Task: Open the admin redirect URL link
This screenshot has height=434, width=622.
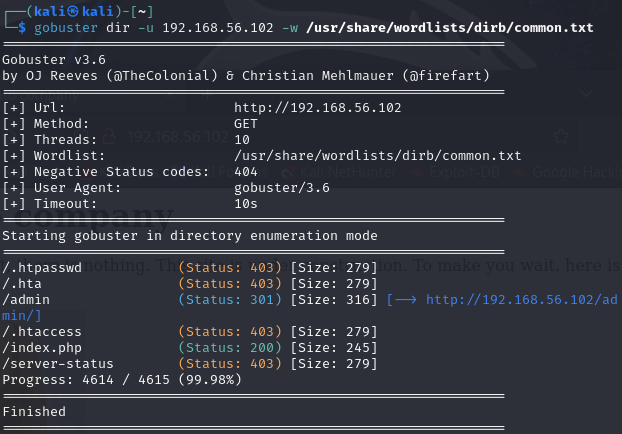Action: click(521, 300)
